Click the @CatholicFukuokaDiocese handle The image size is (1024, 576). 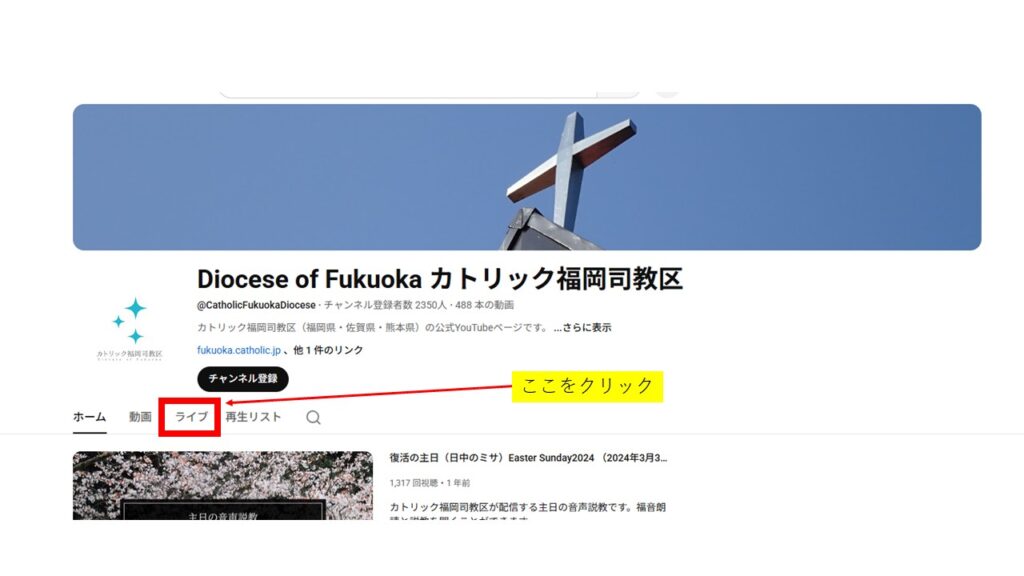pyautogui.click(x=256, y=305)
